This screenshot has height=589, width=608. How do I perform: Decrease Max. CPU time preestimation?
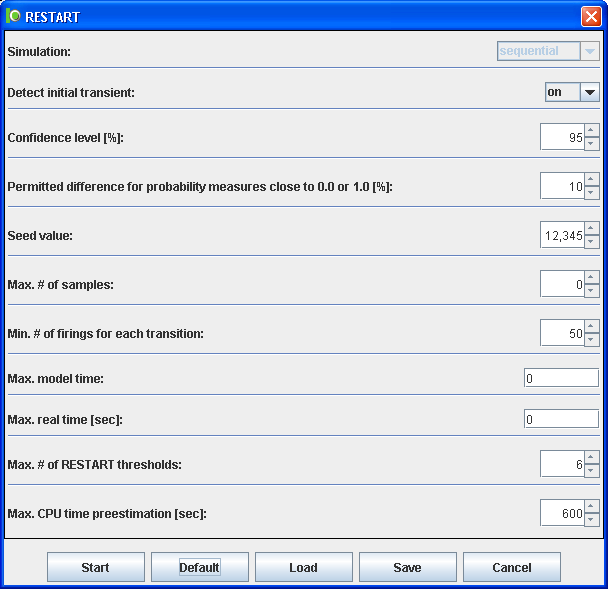coord(591,519)
